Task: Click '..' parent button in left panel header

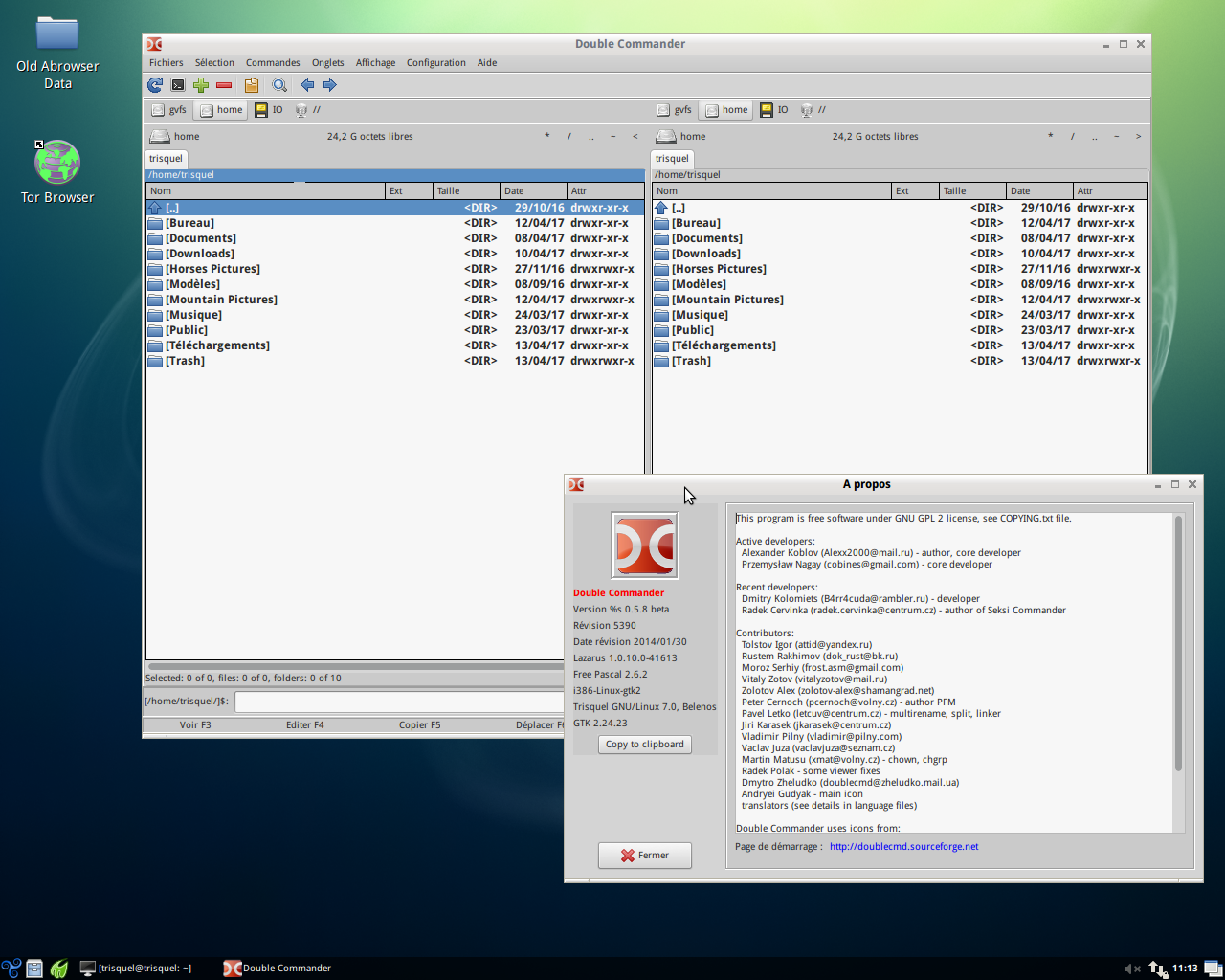Action: click(591, 136)
